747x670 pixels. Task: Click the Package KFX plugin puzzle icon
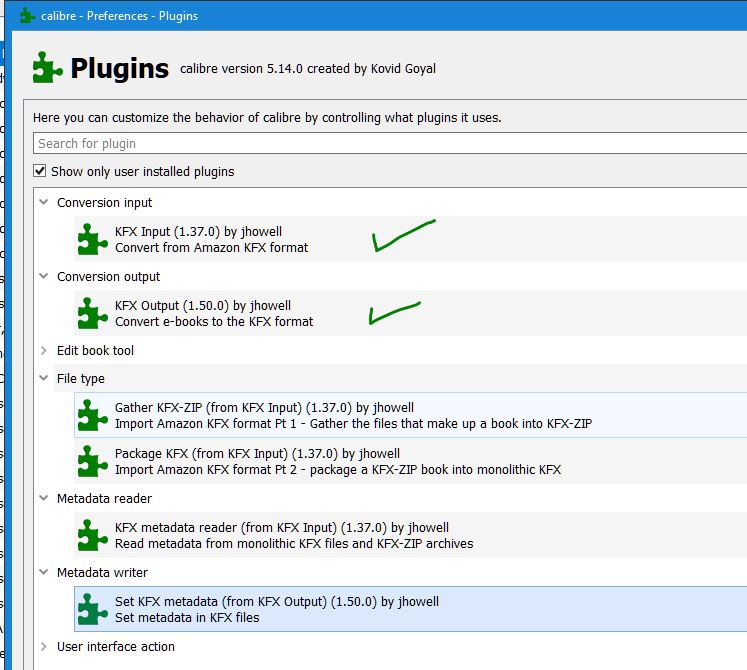92,461
